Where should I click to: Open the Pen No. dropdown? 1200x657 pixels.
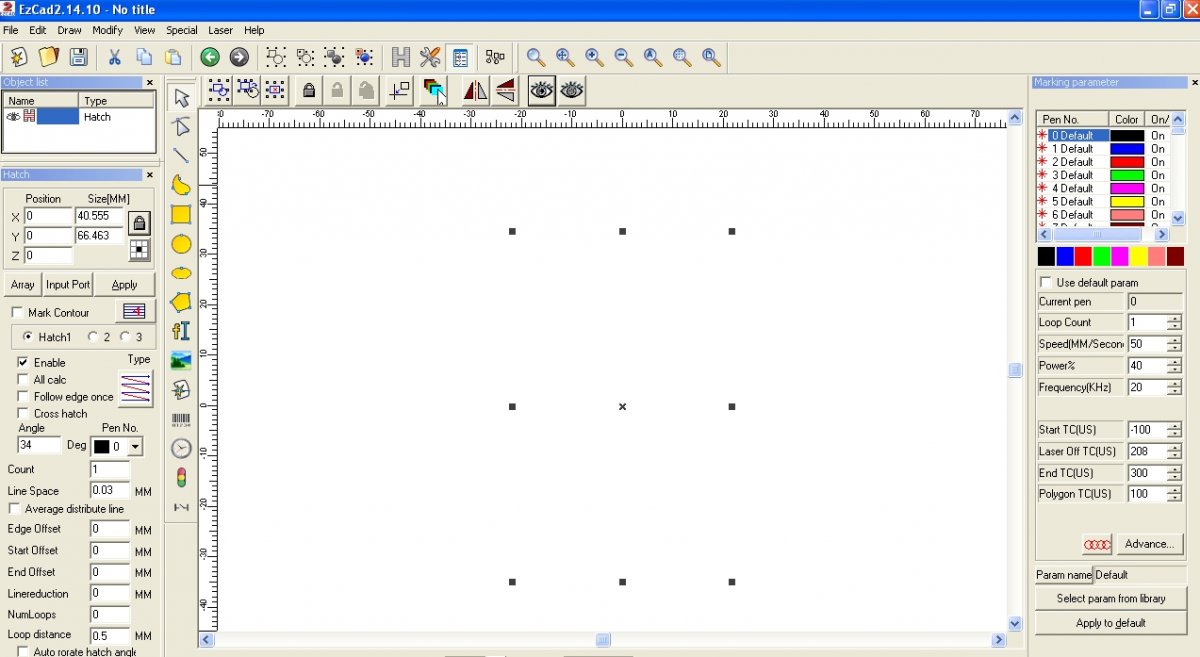(135, 447)
